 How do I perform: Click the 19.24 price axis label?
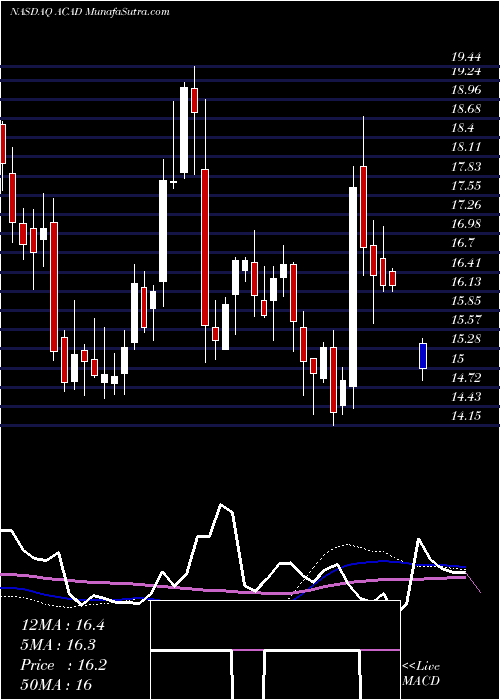click(466, 71)
